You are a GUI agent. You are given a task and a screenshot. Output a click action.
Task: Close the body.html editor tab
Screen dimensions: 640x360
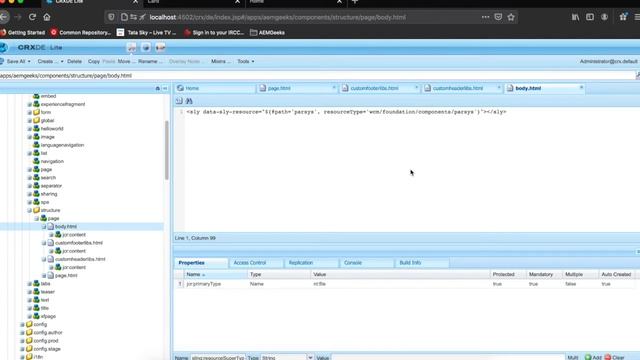(x=581, y=87)
